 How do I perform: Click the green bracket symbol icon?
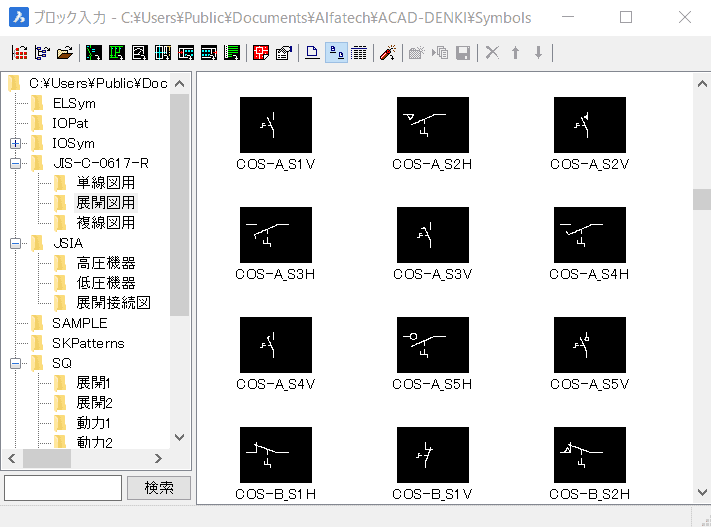[117, 53]
